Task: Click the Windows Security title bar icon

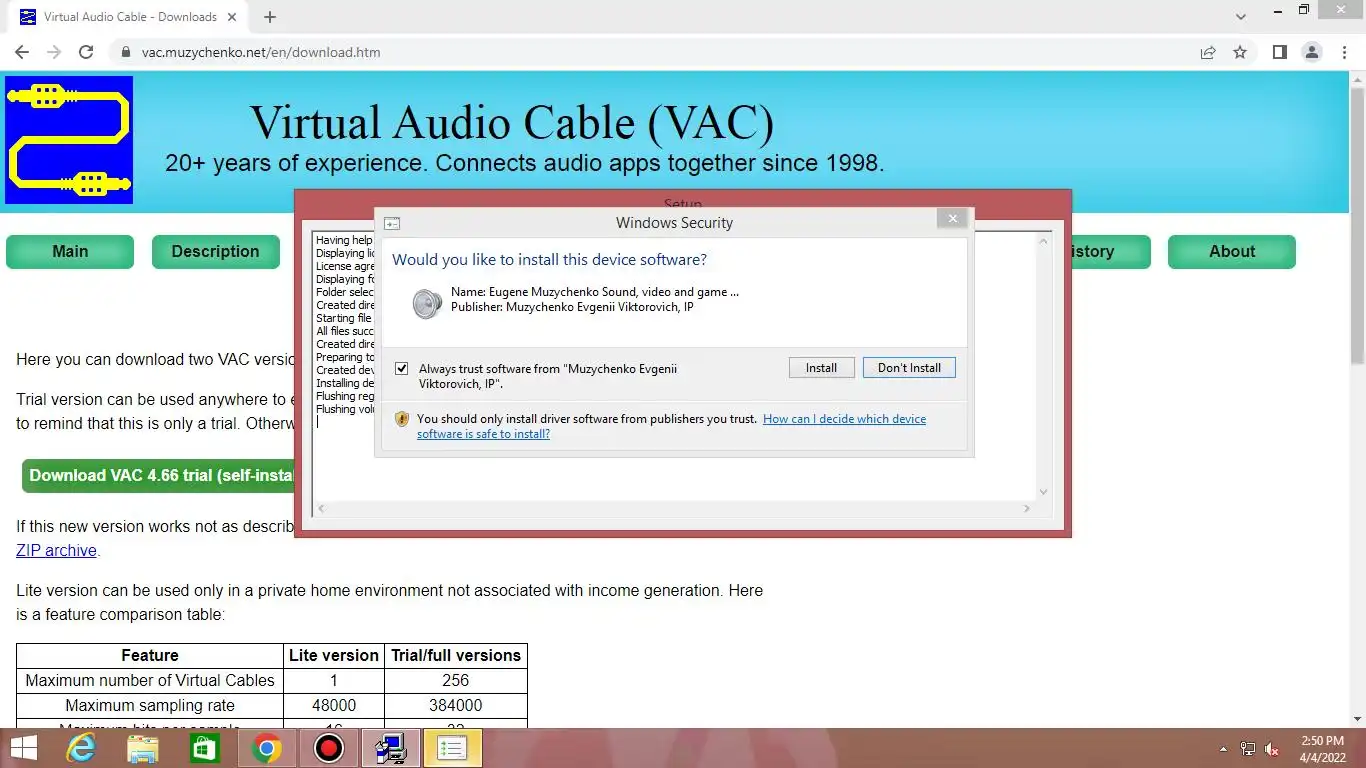Action: (392, 224)
